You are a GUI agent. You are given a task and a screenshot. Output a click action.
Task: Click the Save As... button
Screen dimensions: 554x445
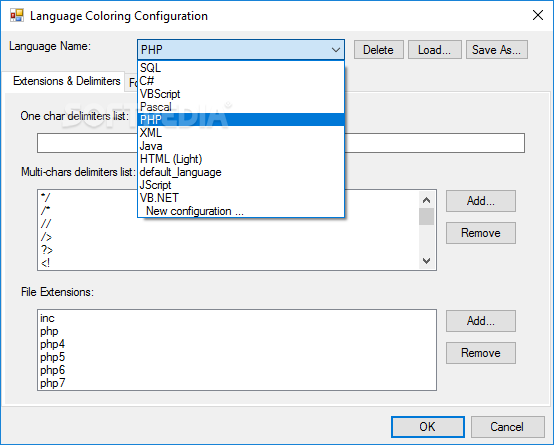point(497,50)
